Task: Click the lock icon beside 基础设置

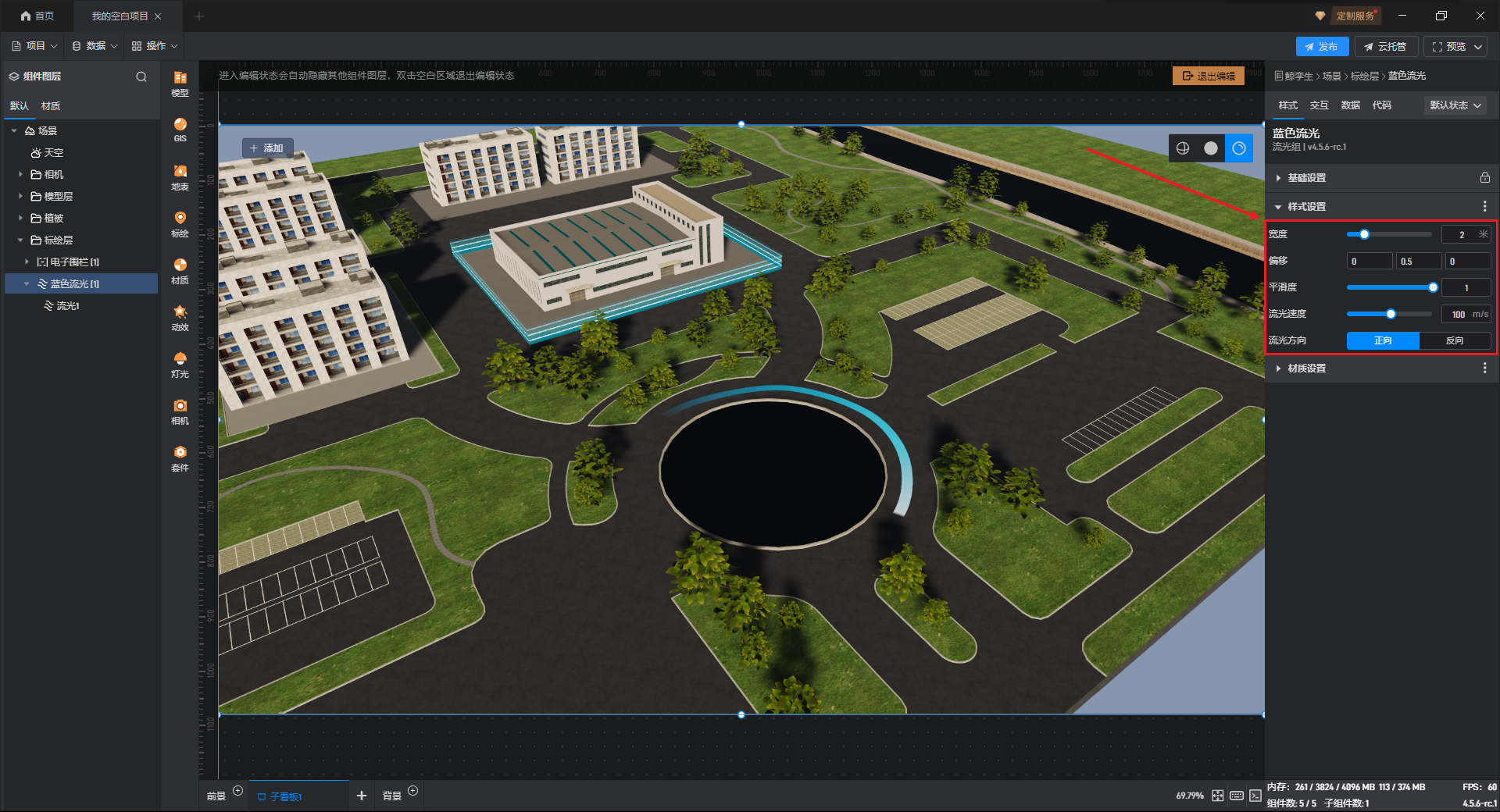Action: [1484, 178]
